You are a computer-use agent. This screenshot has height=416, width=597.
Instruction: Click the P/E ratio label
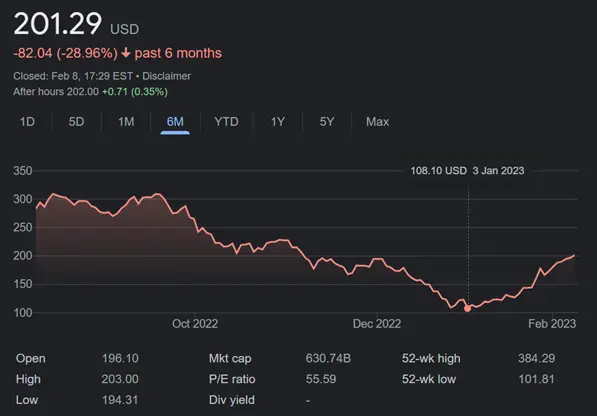232,379
